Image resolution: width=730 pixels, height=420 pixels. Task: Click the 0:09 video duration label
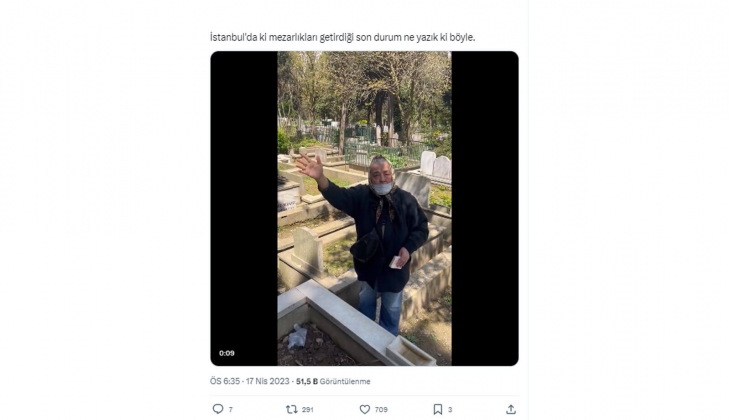click(226, 353)
